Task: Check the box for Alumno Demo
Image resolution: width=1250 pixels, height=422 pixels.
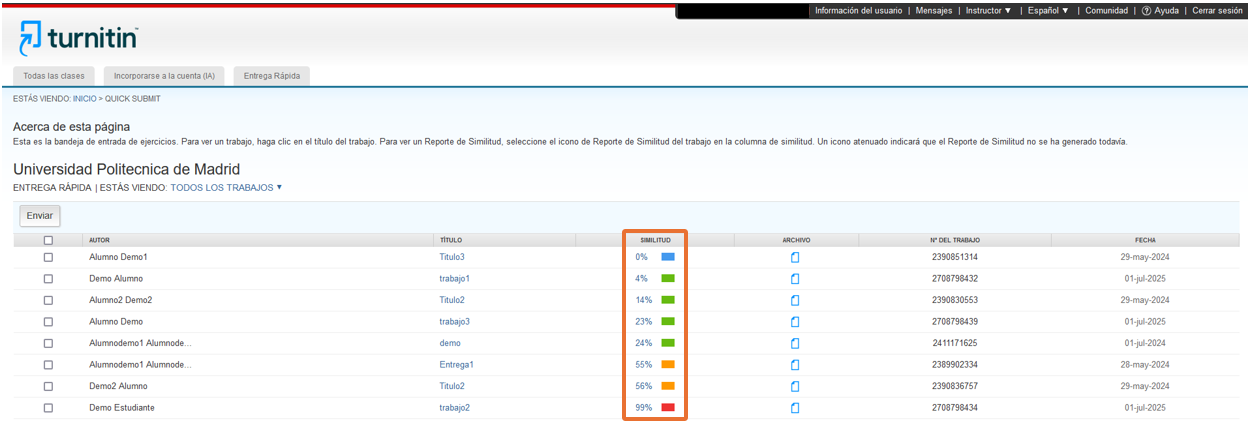Action: [48, 322]
